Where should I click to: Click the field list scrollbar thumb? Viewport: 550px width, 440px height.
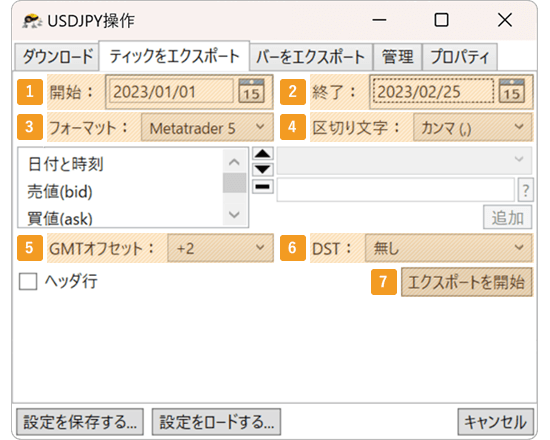234,182
